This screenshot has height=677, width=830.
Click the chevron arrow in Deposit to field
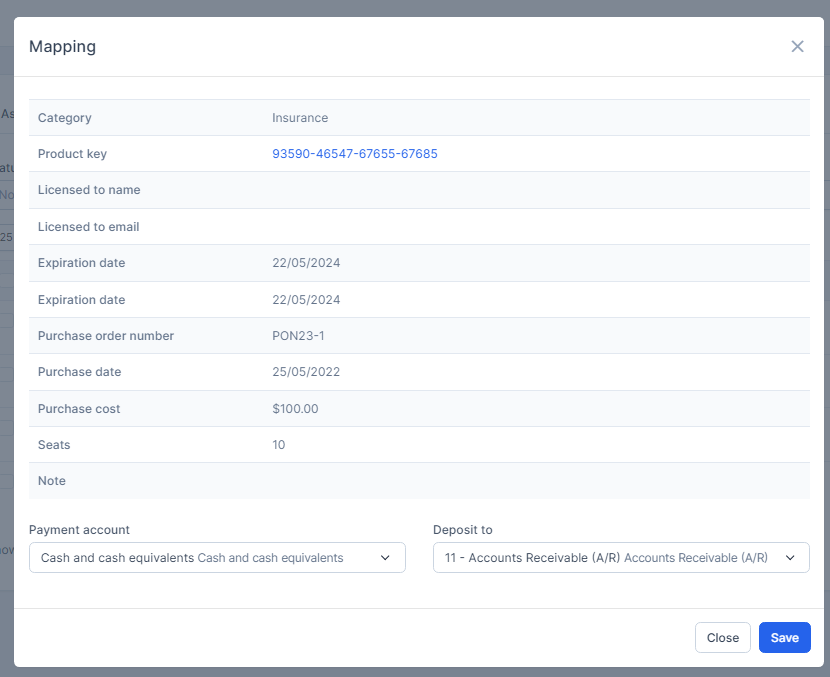click(789, 558)
